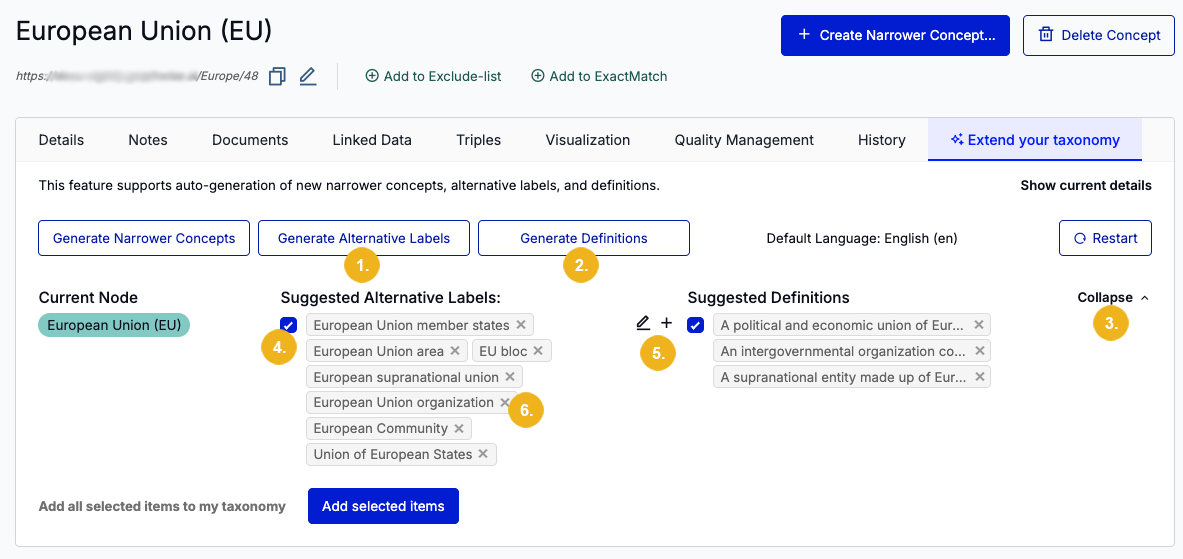Viewport: 1183px width, 559px height.
Task: Click the Delete Concept button
Action: click(1099, 35)
